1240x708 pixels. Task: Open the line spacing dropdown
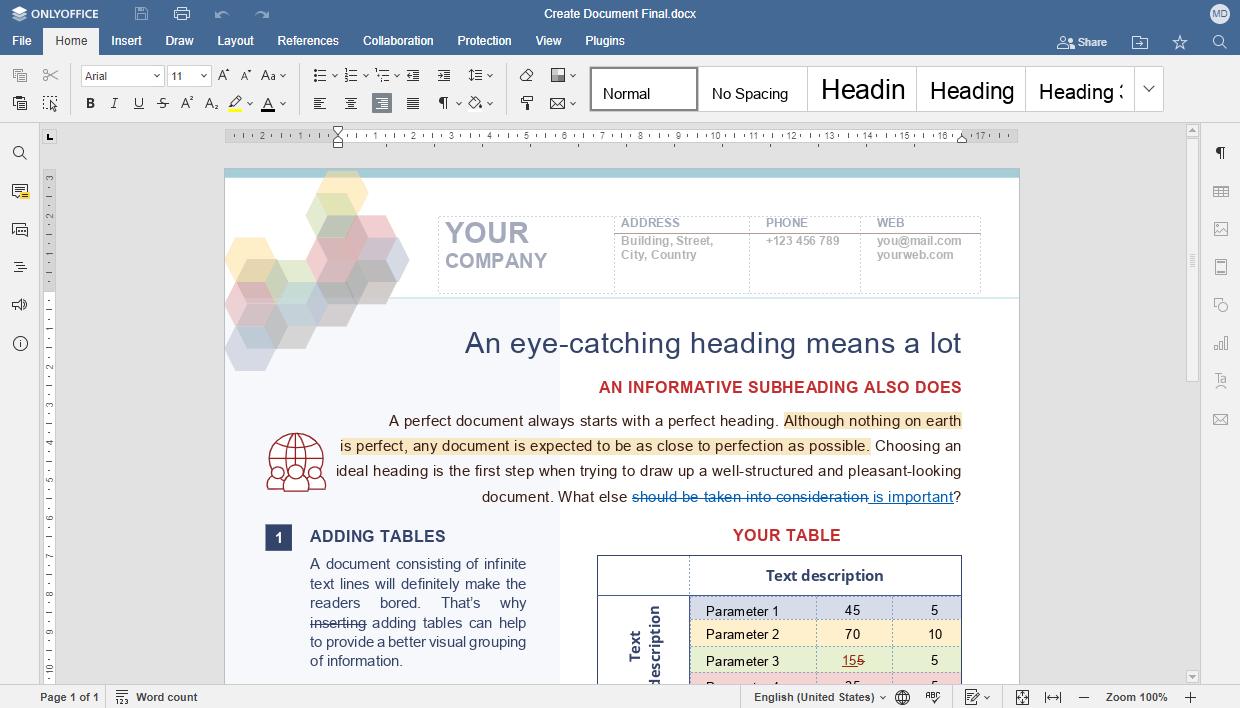click(479, 75)
